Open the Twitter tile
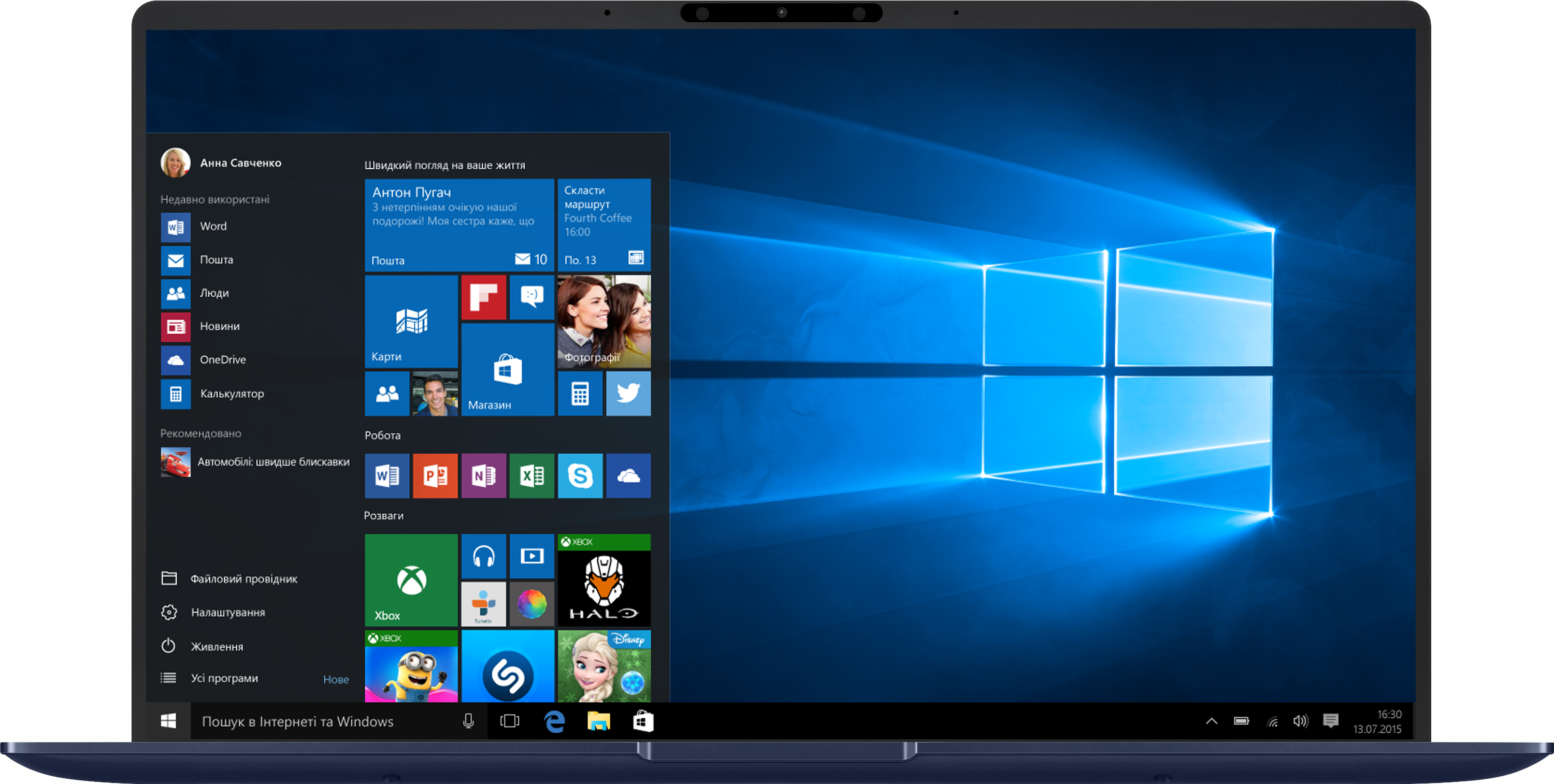The height and width of the screenshot is (784, 1554). (628, 393)
